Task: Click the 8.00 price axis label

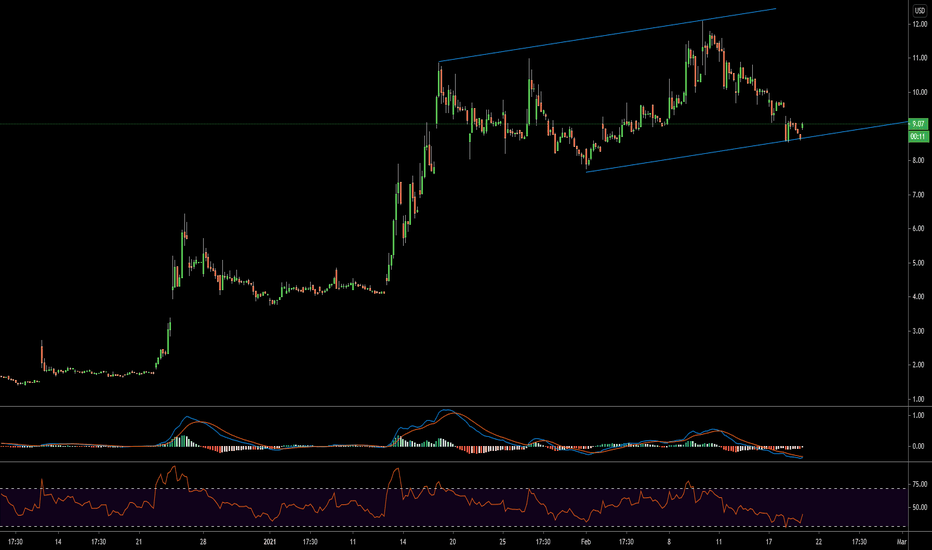Action: [x=919, y=161]
